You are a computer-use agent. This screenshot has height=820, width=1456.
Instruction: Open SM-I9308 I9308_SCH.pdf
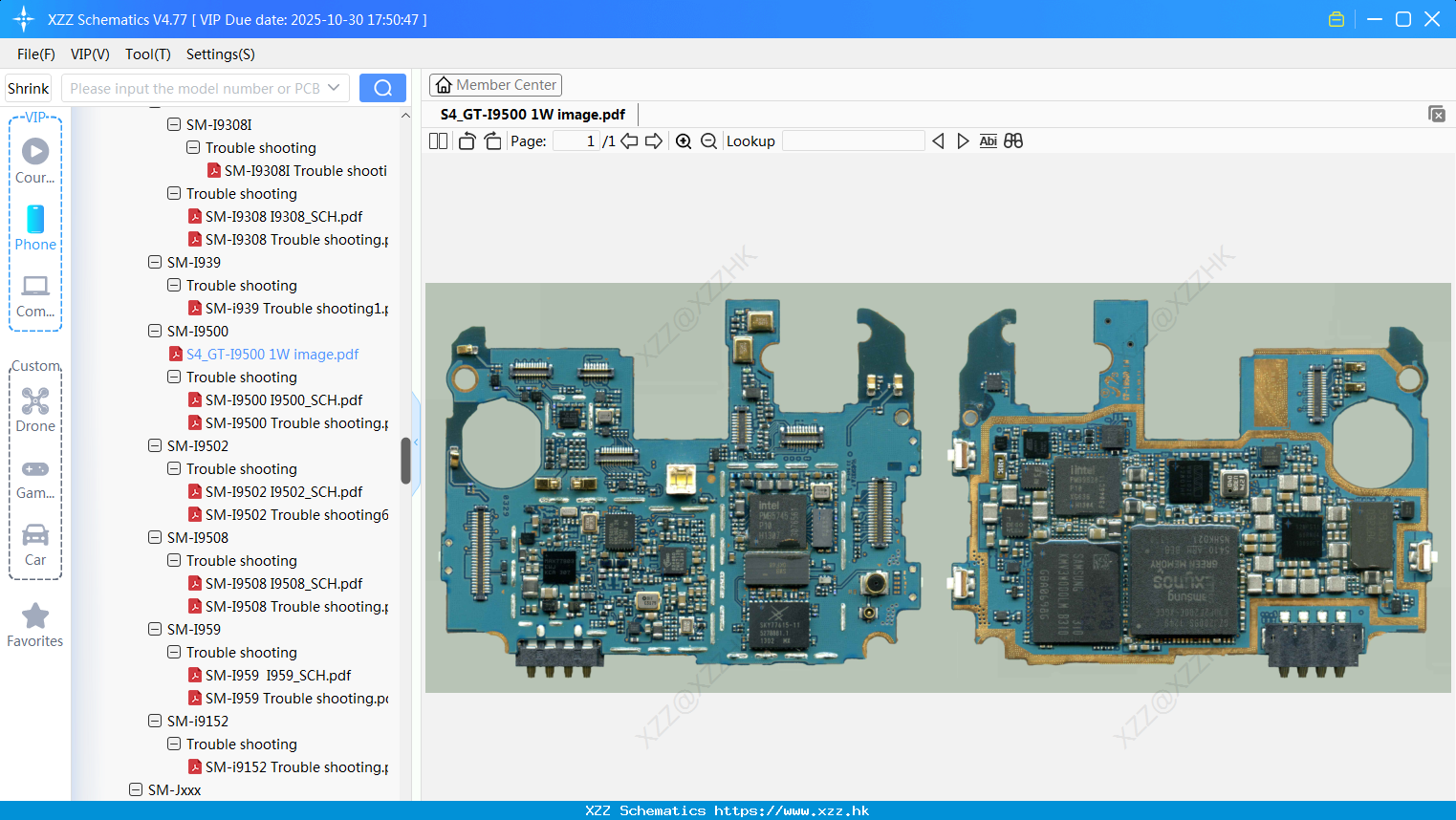(x=284, y=216)
